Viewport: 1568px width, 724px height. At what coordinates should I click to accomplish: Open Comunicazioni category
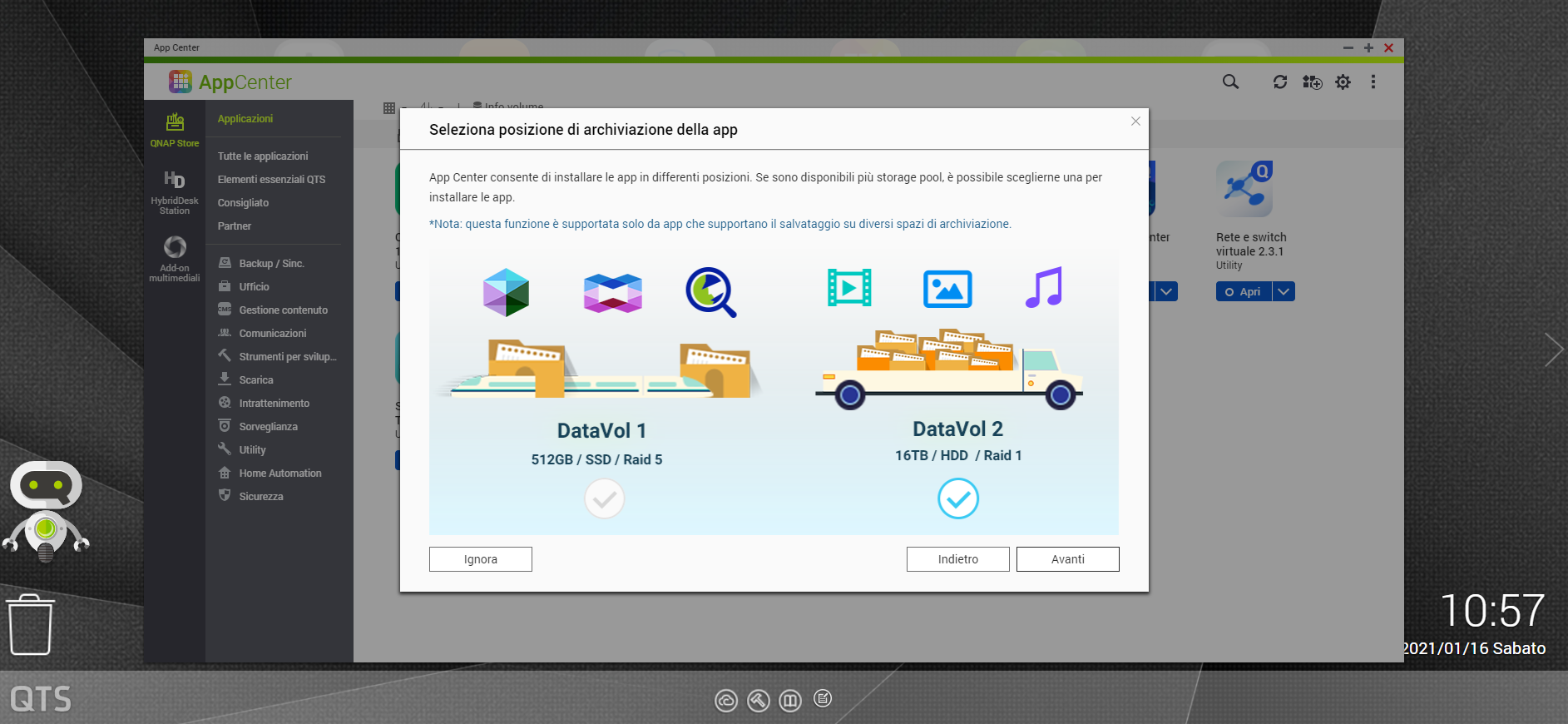[273, 333]
